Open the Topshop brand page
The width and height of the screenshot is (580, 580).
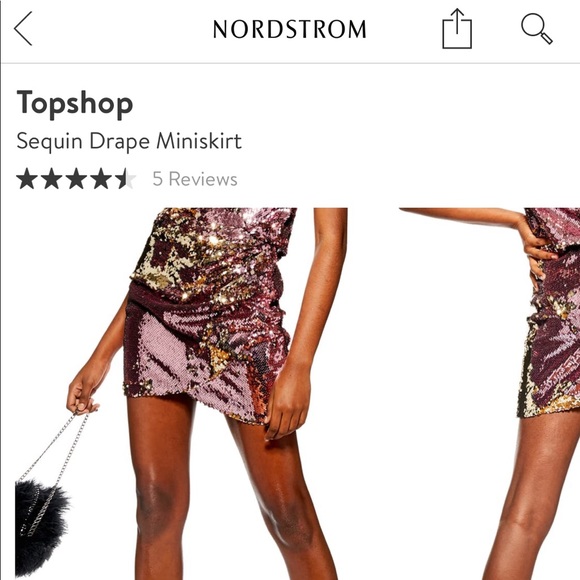point(75,103)
